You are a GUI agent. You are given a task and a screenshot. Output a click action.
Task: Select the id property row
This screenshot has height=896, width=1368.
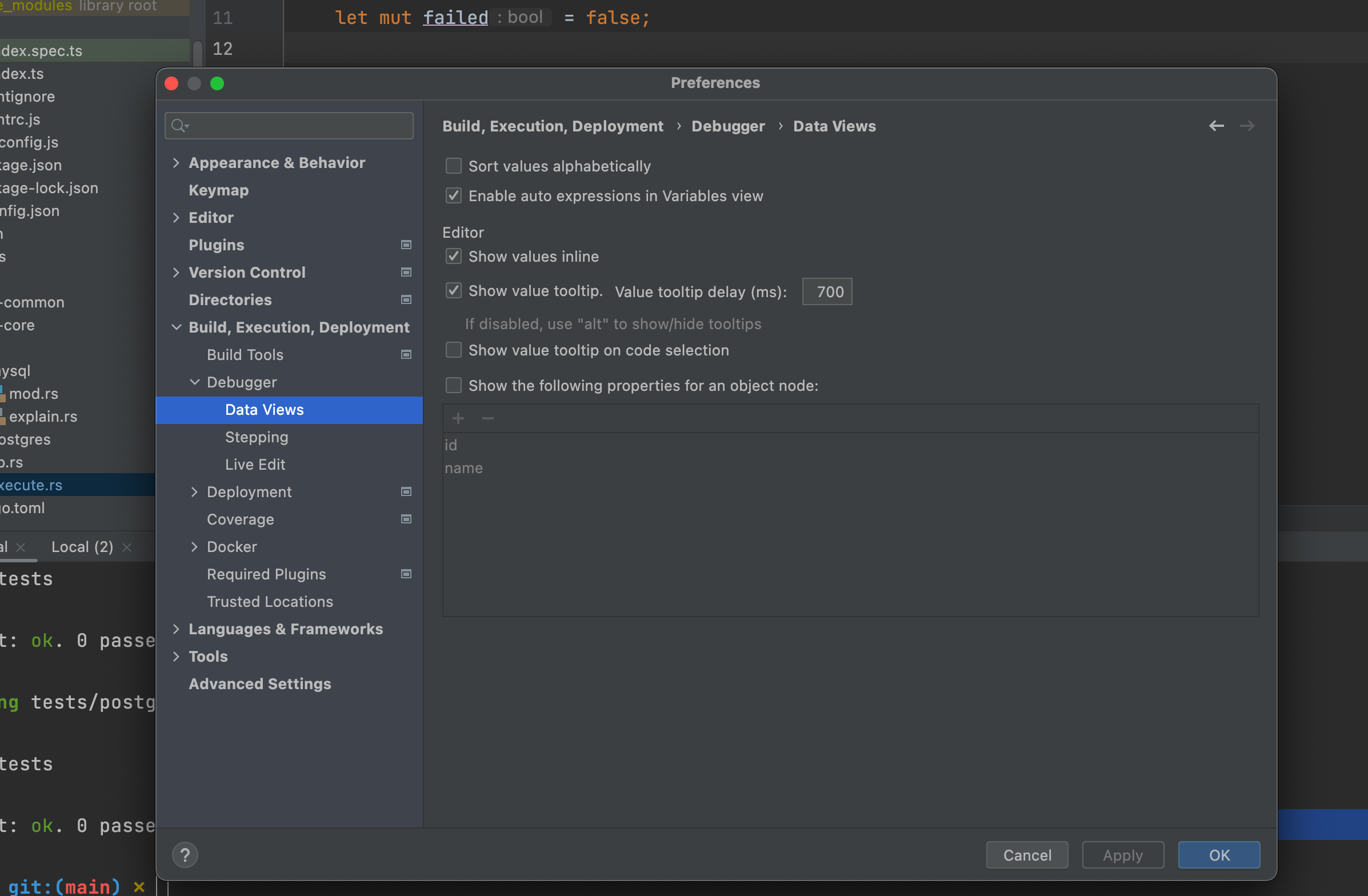click(x=850, y=445)
